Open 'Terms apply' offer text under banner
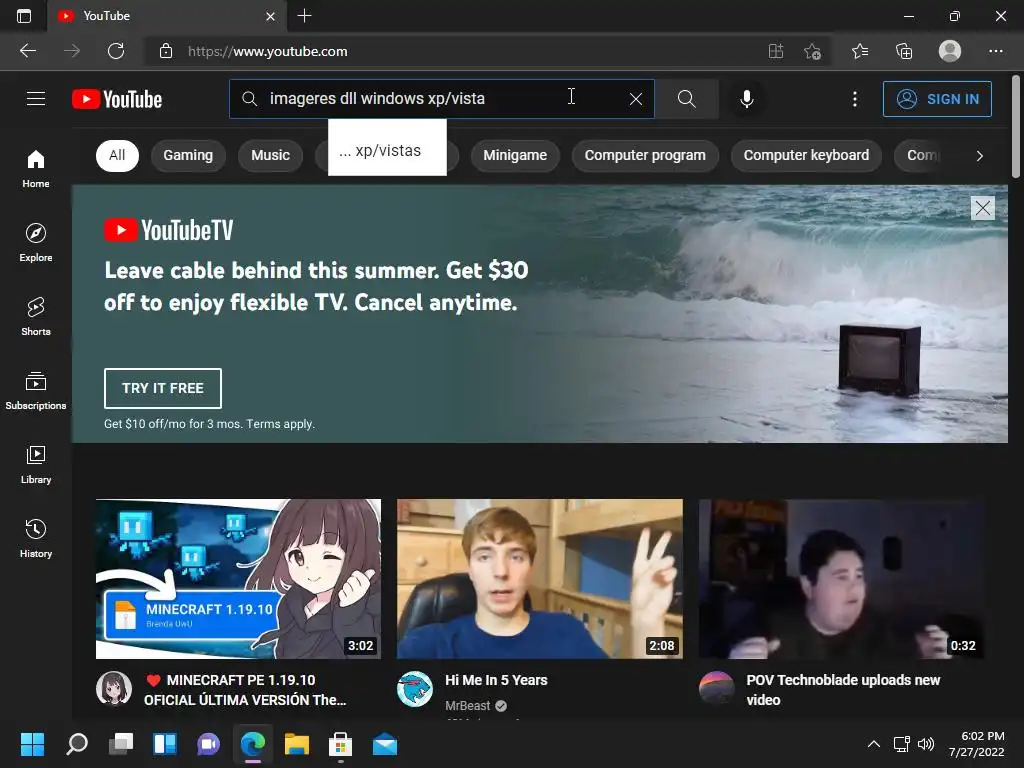The image size is (1024, 768). point(281,424)
